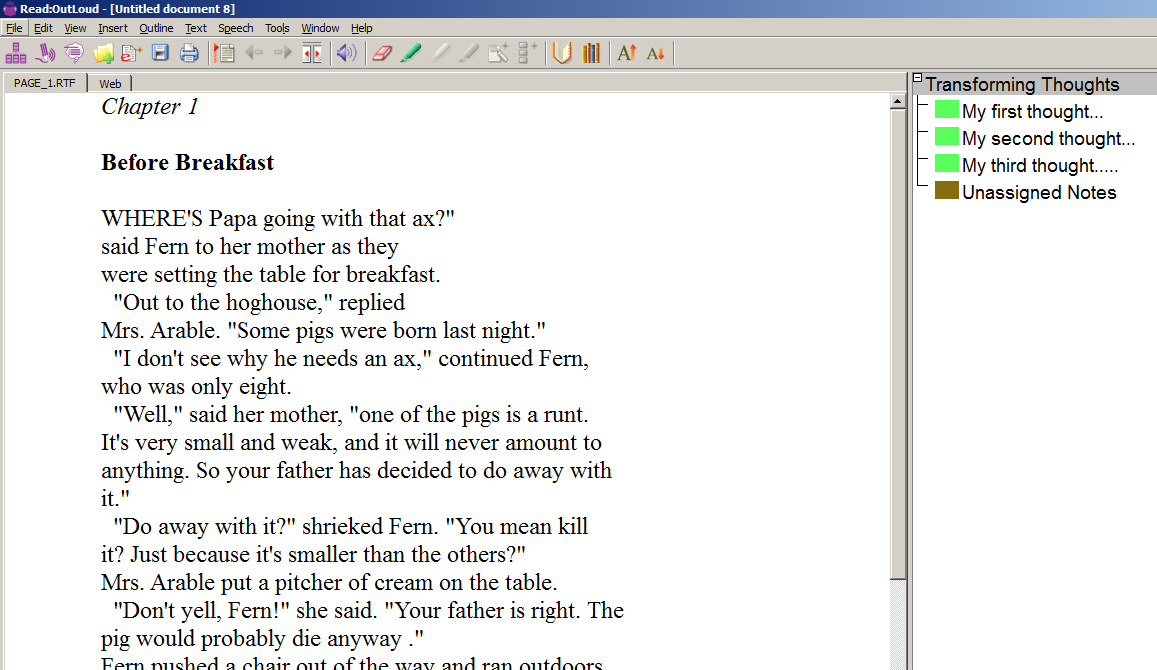Click the greyed-out stacked boxes with plus icon
Viewport: 1157px width, 670px height.
527,53
